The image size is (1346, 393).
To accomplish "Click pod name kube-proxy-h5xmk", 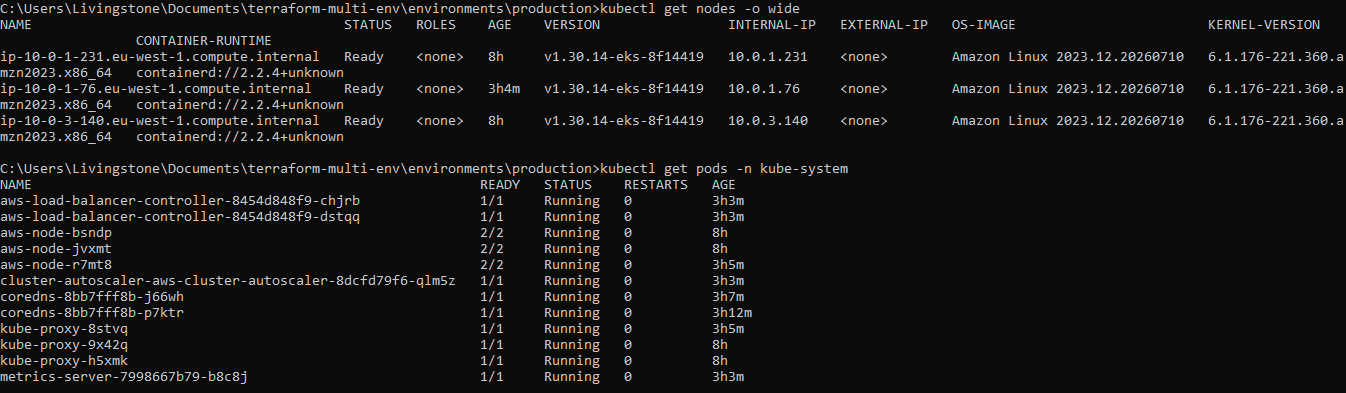I will [x=64, y=361].
